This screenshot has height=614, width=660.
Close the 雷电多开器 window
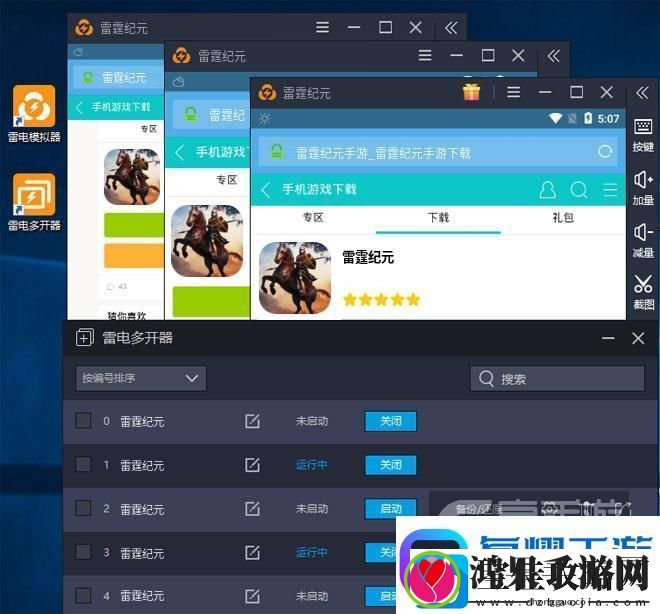638,338
